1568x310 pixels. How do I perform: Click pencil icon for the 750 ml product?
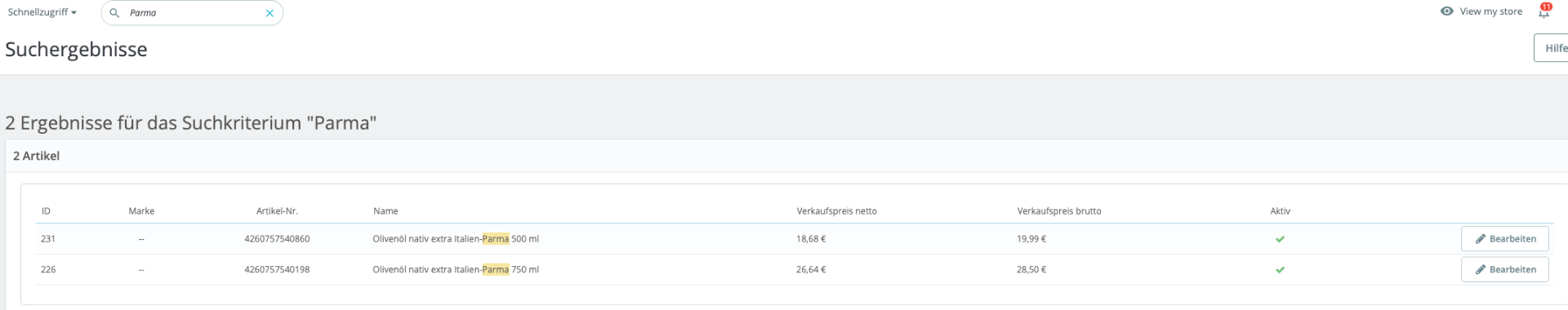click(1480, 269)
